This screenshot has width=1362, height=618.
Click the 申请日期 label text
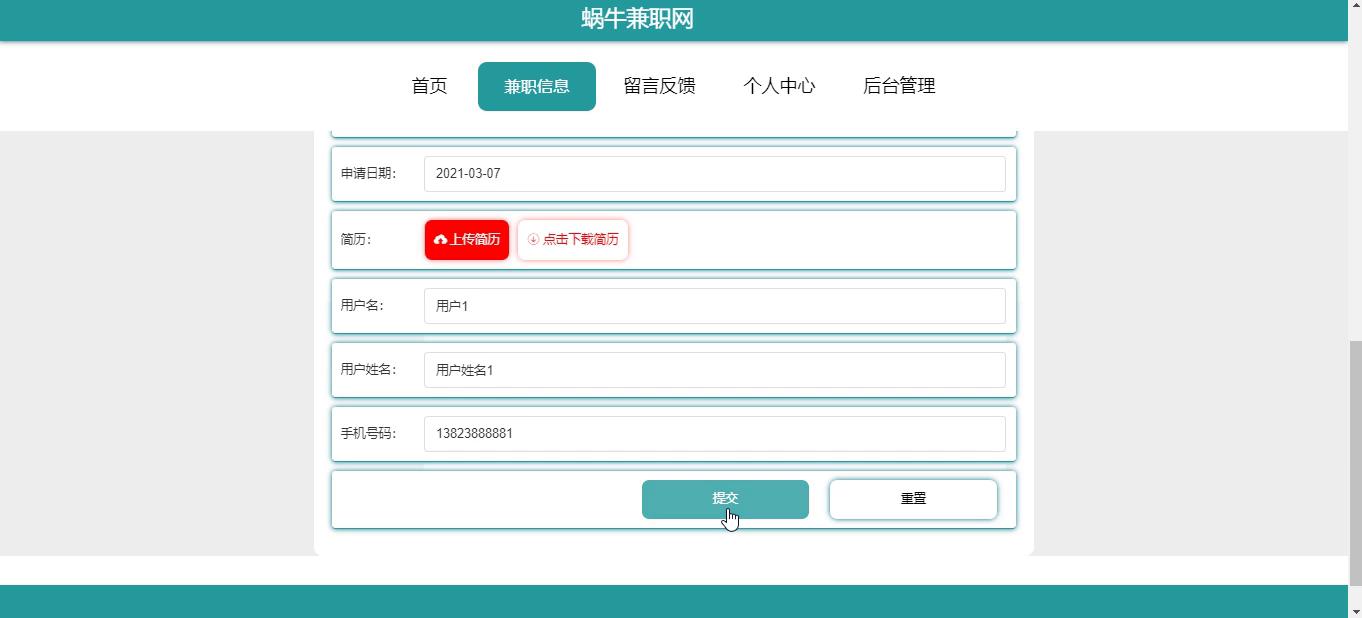368,174
